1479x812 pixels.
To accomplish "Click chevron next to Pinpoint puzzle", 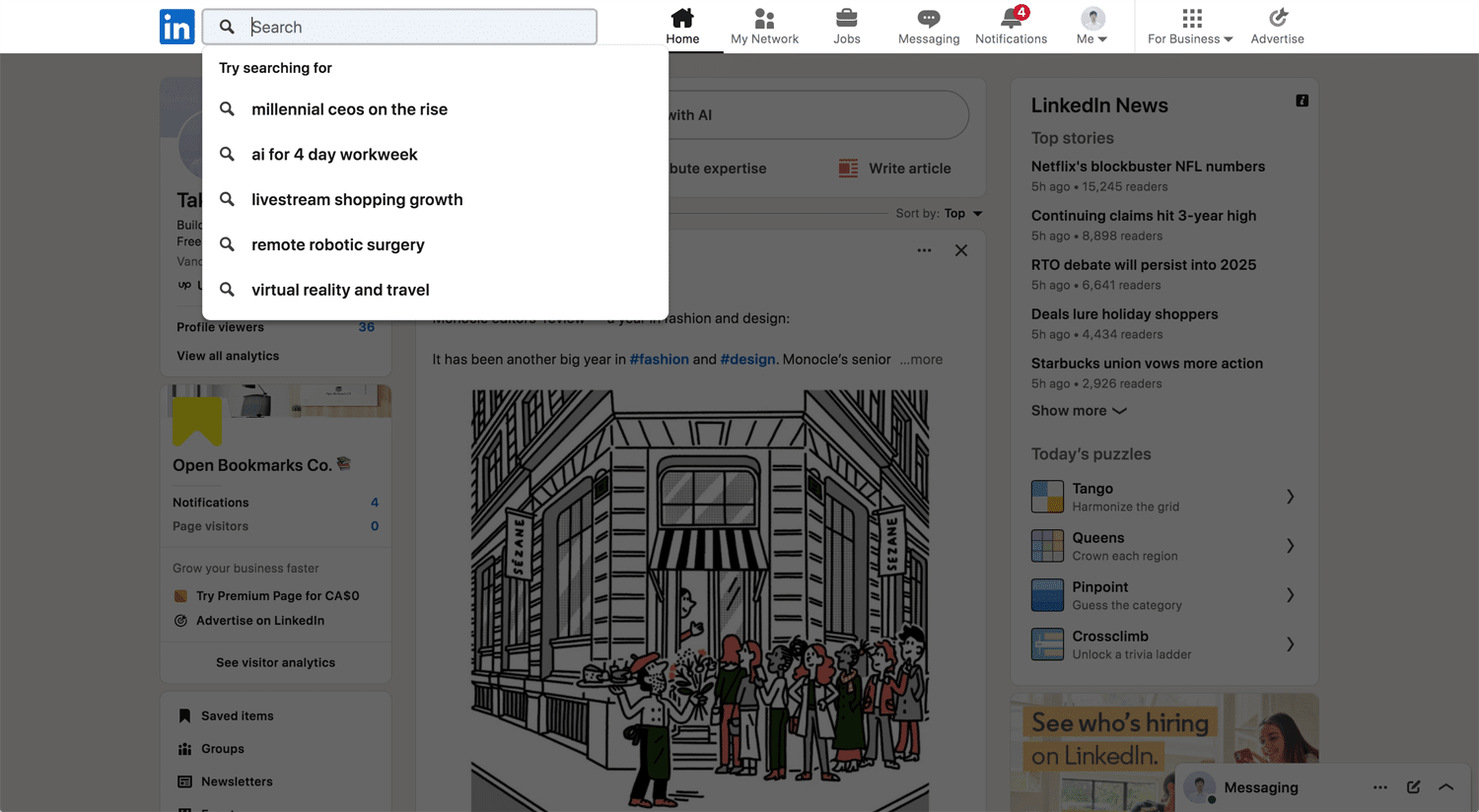I will pos(1290,595).
